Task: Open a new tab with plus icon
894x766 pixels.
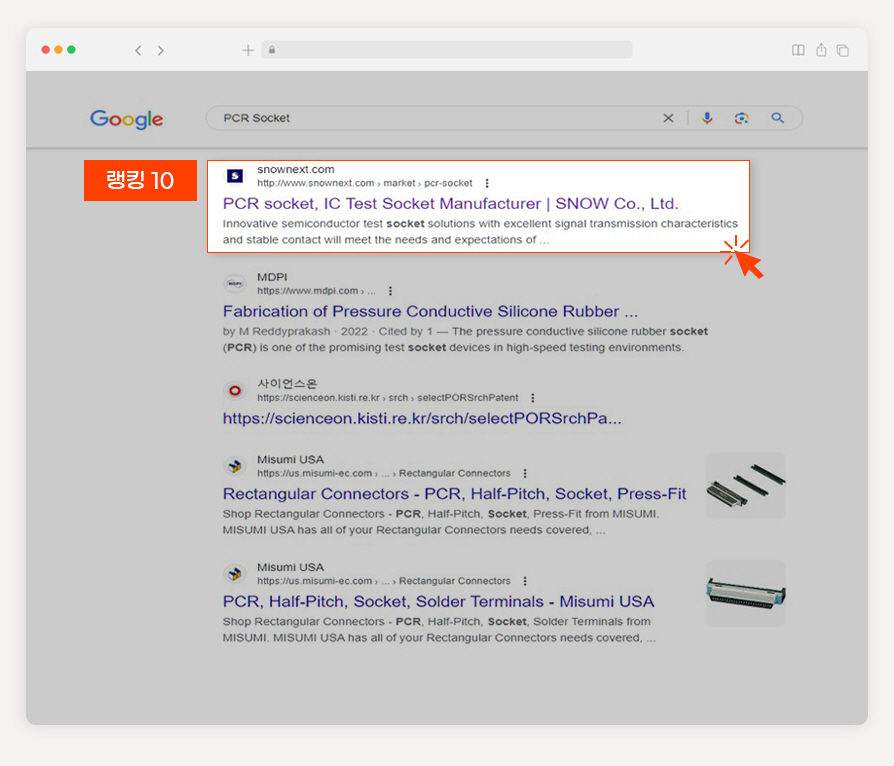Action: pos(248,51)
